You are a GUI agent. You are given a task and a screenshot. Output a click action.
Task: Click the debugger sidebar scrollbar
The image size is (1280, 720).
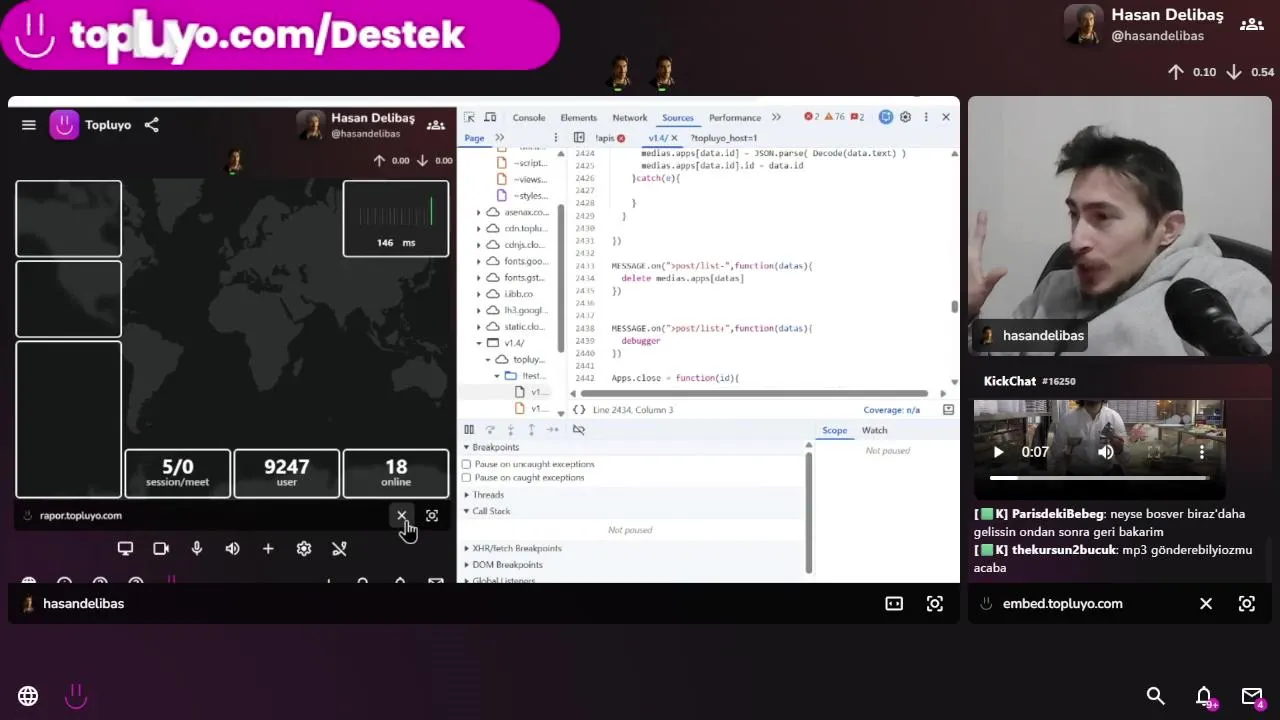coord(809,513)
